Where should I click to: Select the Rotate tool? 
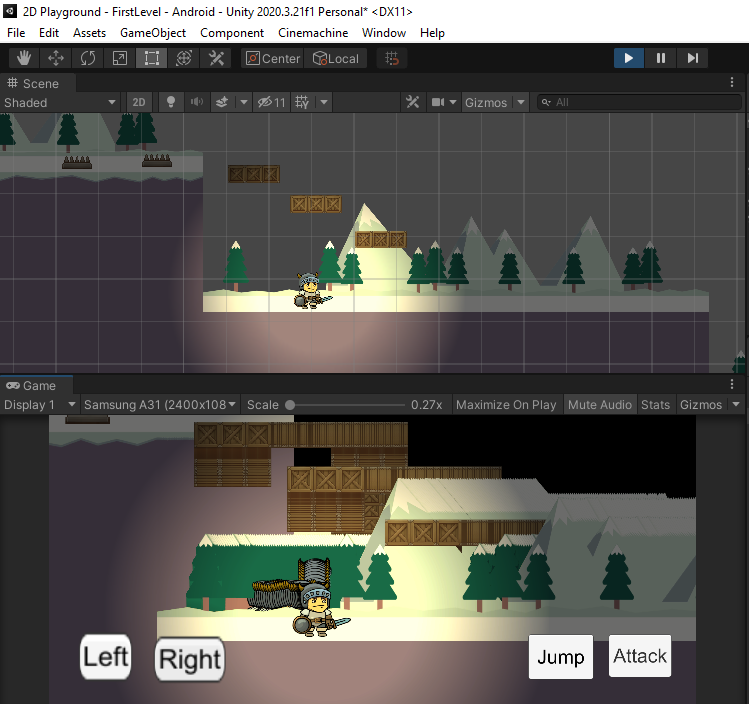click(x=88, y=58)
